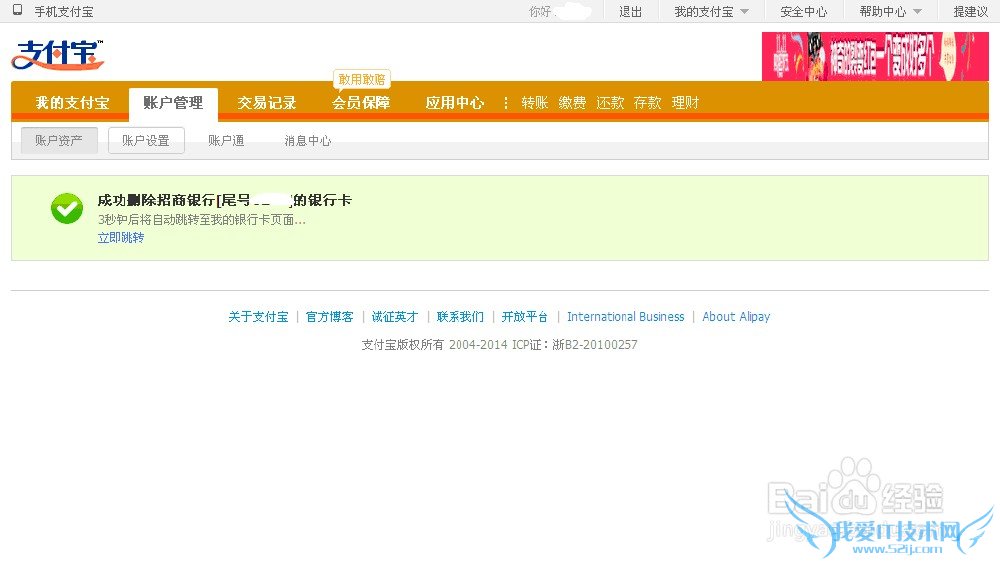The image size is (1000, 564).
Task: Open the 会员保障 tab
Action: 361,103
